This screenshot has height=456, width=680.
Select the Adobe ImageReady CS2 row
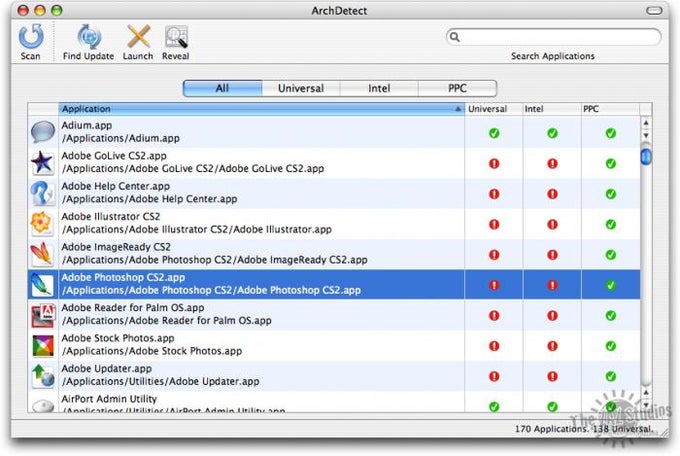334,253
